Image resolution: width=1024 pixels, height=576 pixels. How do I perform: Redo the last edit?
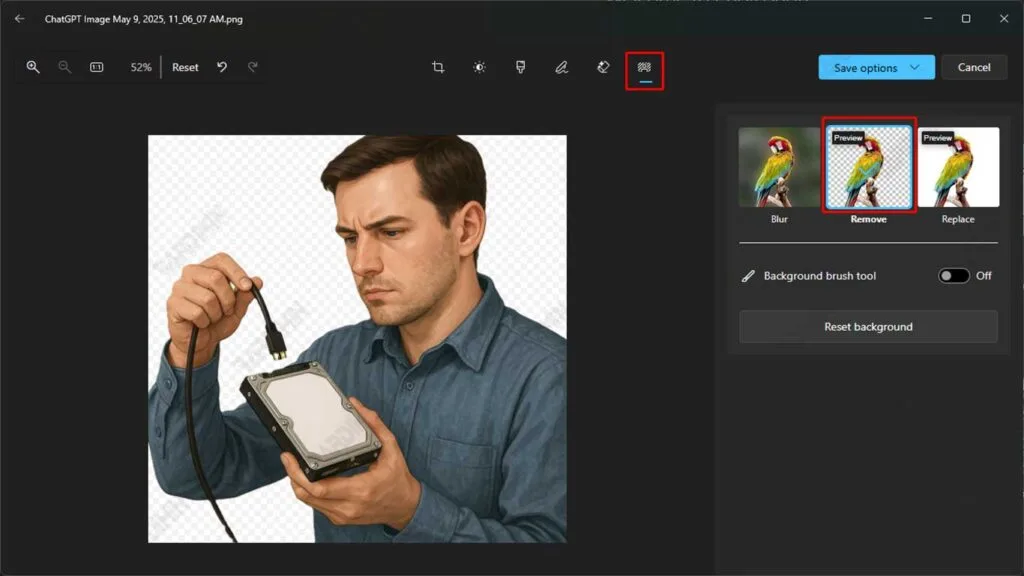tap(253, 67)
